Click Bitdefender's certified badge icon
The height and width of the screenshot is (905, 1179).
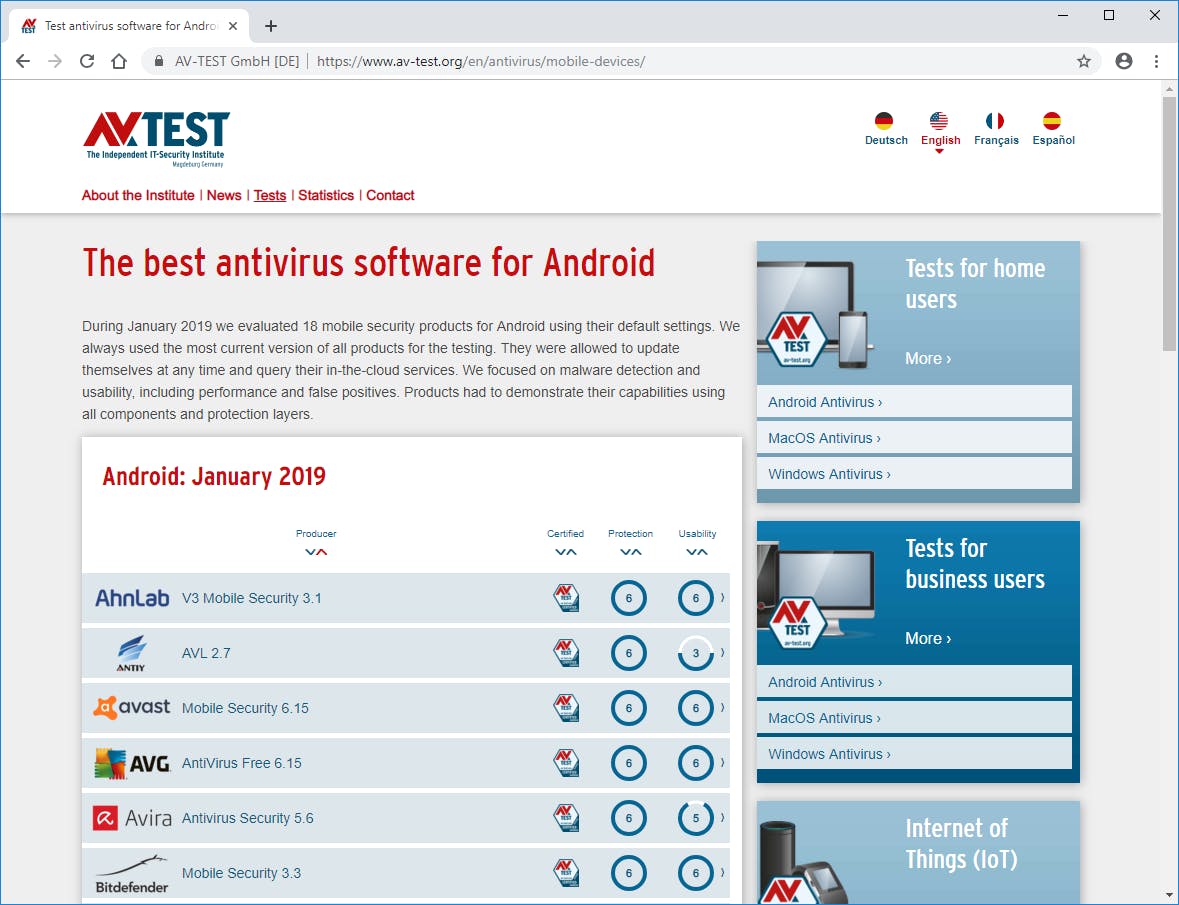[x=566, y=873]
